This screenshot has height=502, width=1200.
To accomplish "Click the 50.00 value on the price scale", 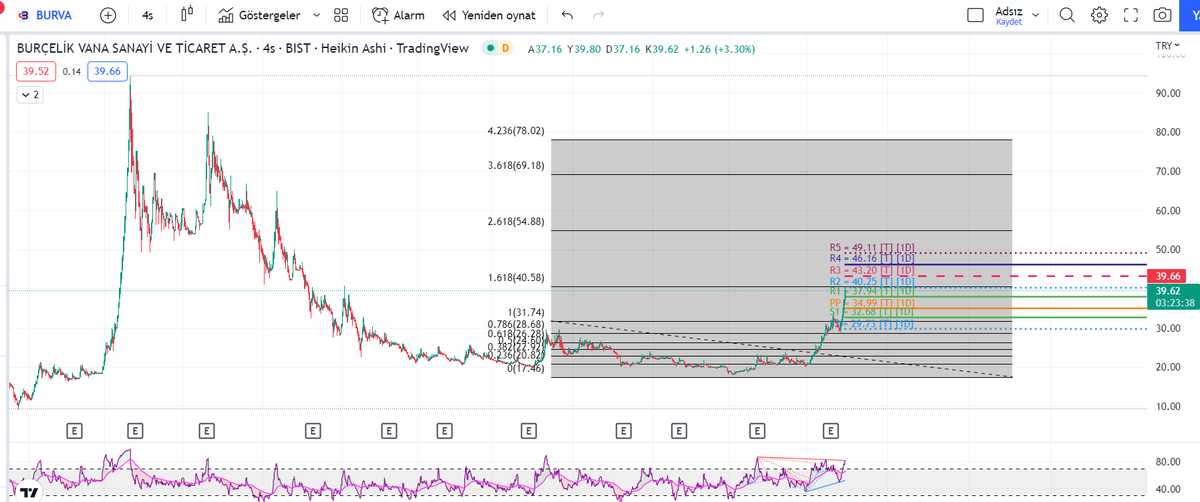I will (1167, 250).
